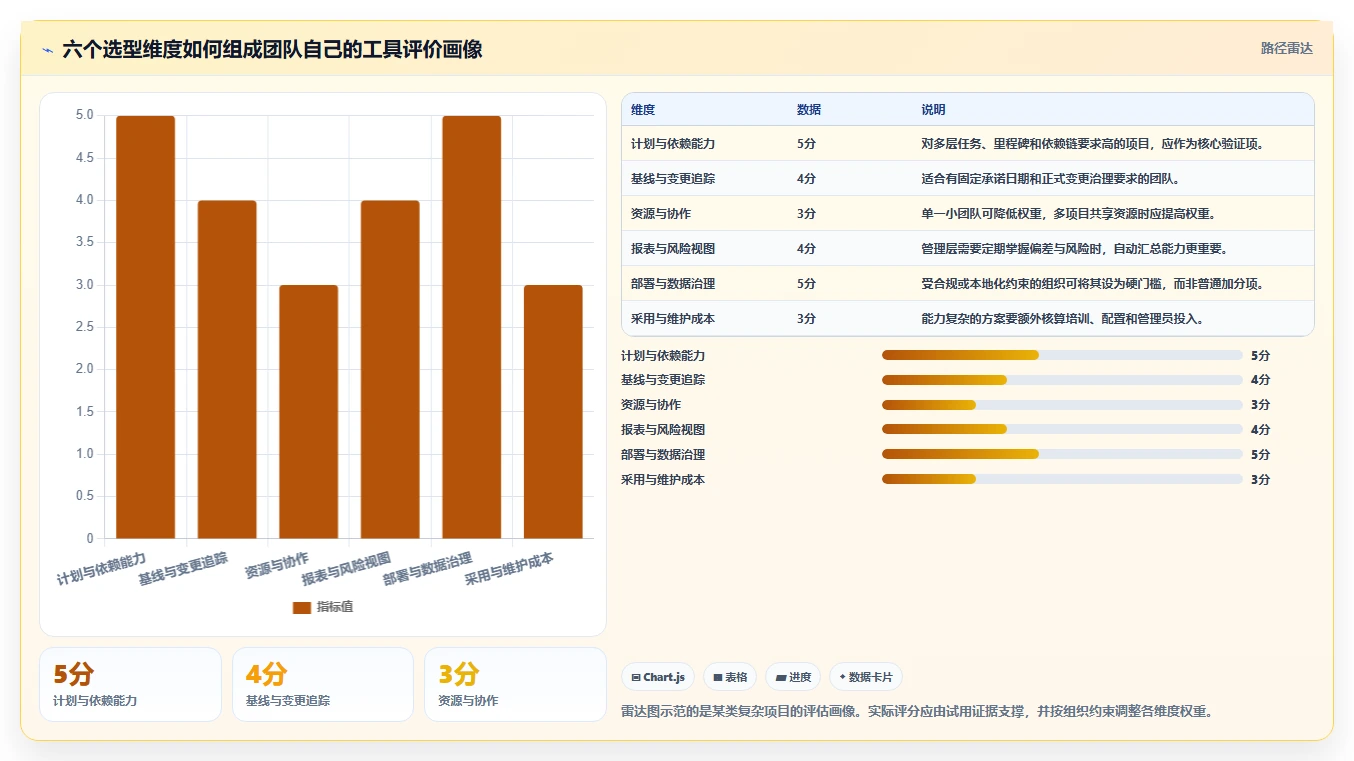Select the 基线与变更追踪 table row cell
Image resolution: width=1354 pixels, height=761 pixels.
673,179
